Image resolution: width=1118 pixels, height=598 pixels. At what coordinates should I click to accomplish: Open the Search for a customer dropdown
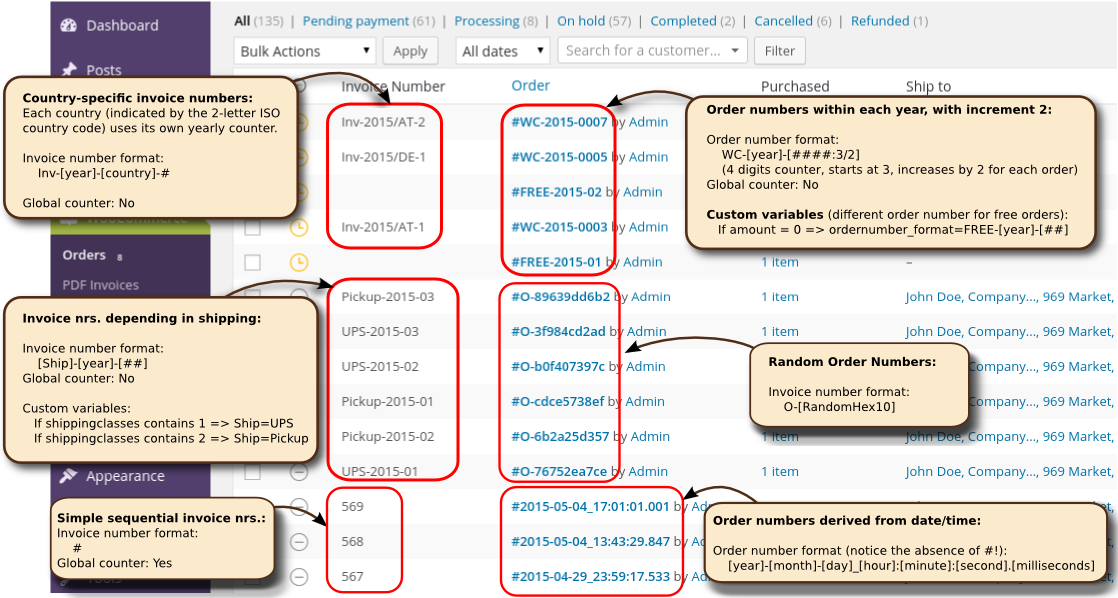coord(652,51)
